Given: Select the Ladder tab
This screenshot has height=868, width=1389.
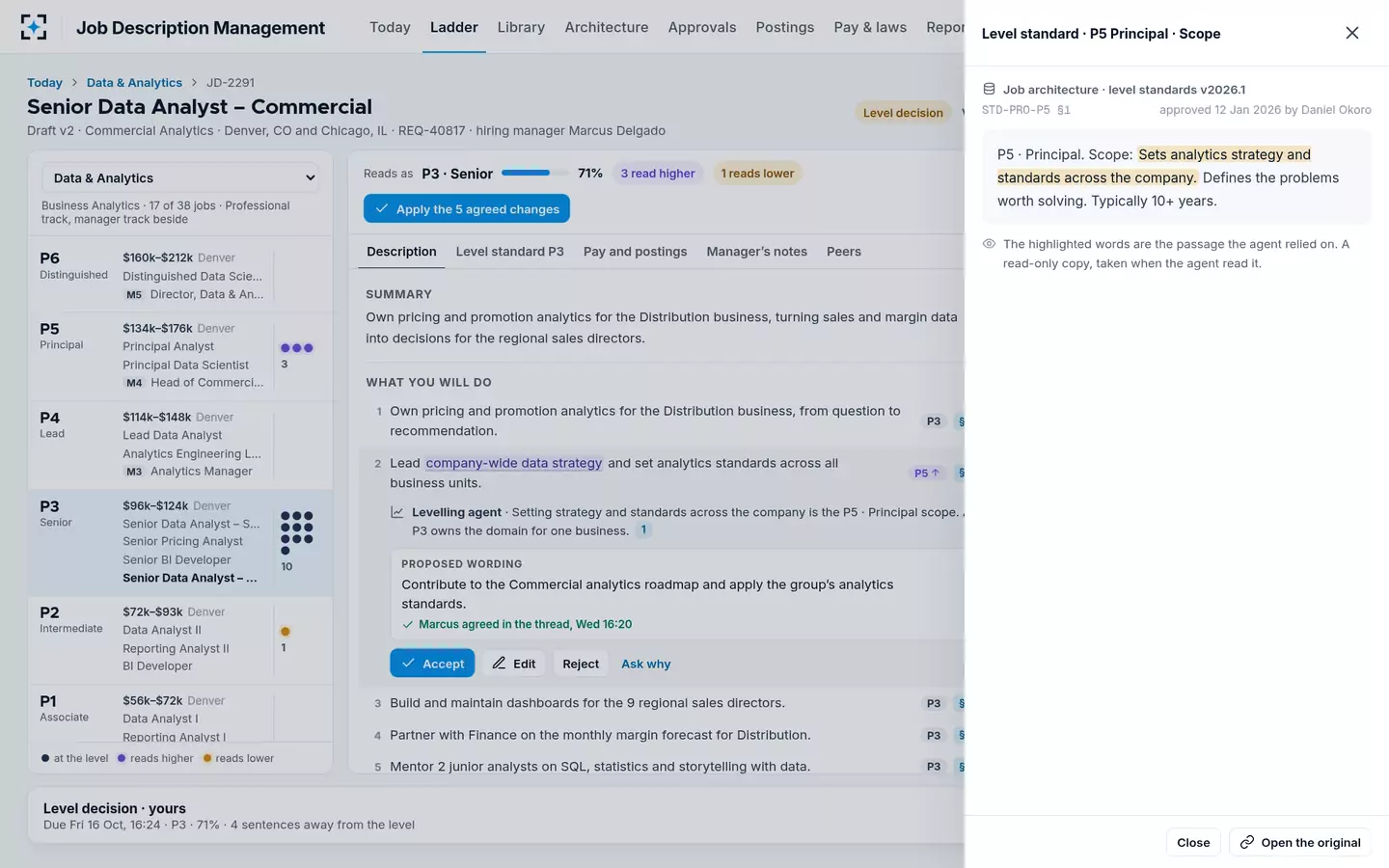Looking at the screenshot, I should (454, 27).
